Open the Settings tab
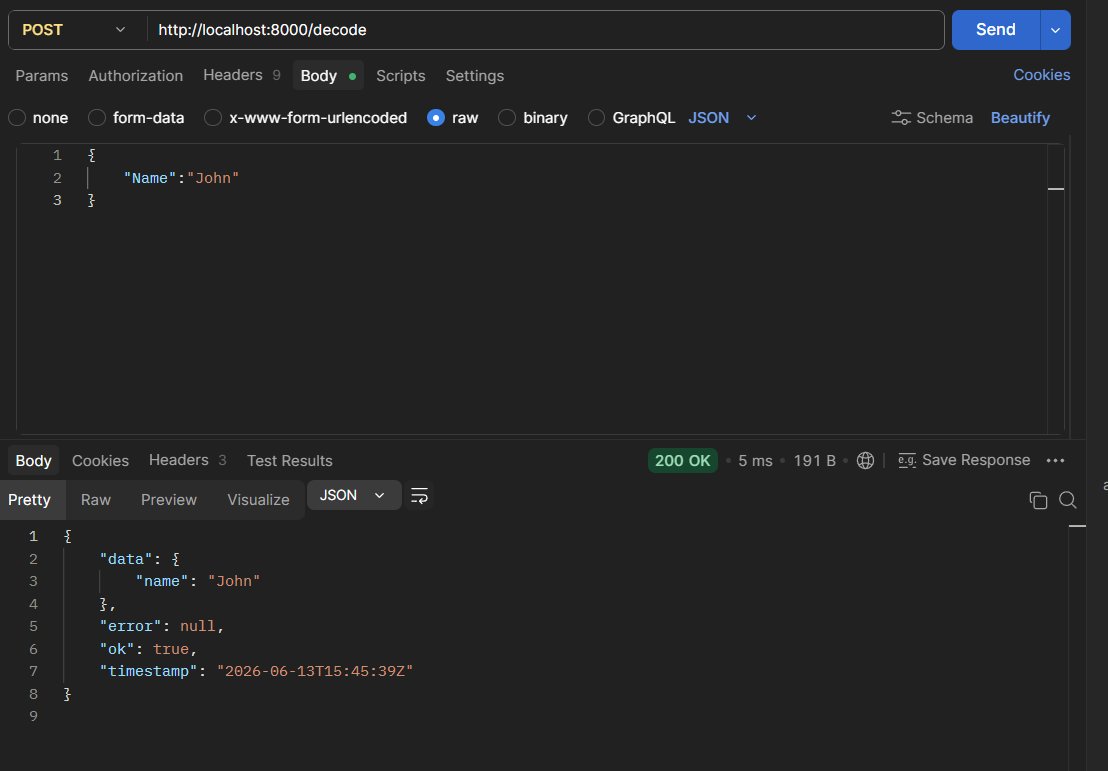1108x771 pixels. pos(475,76)
